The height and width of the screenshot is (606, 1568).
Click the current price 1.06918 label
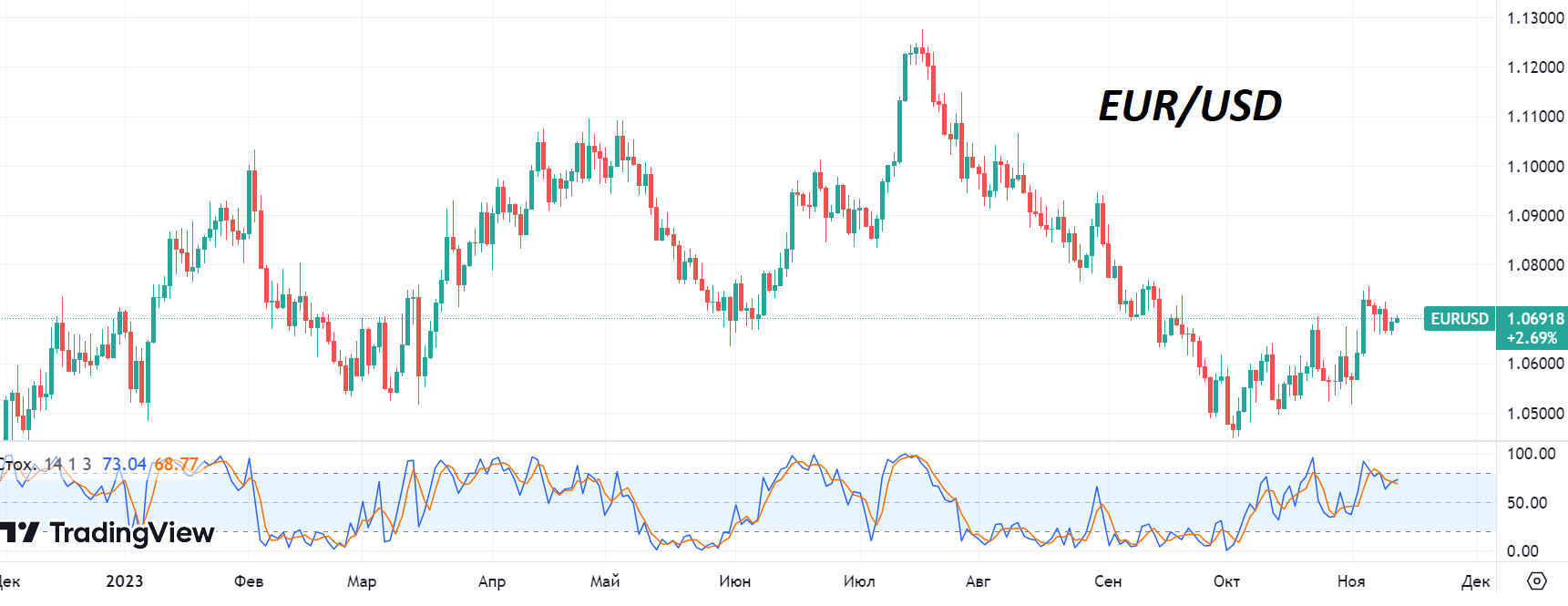(x=1534, y=319)
